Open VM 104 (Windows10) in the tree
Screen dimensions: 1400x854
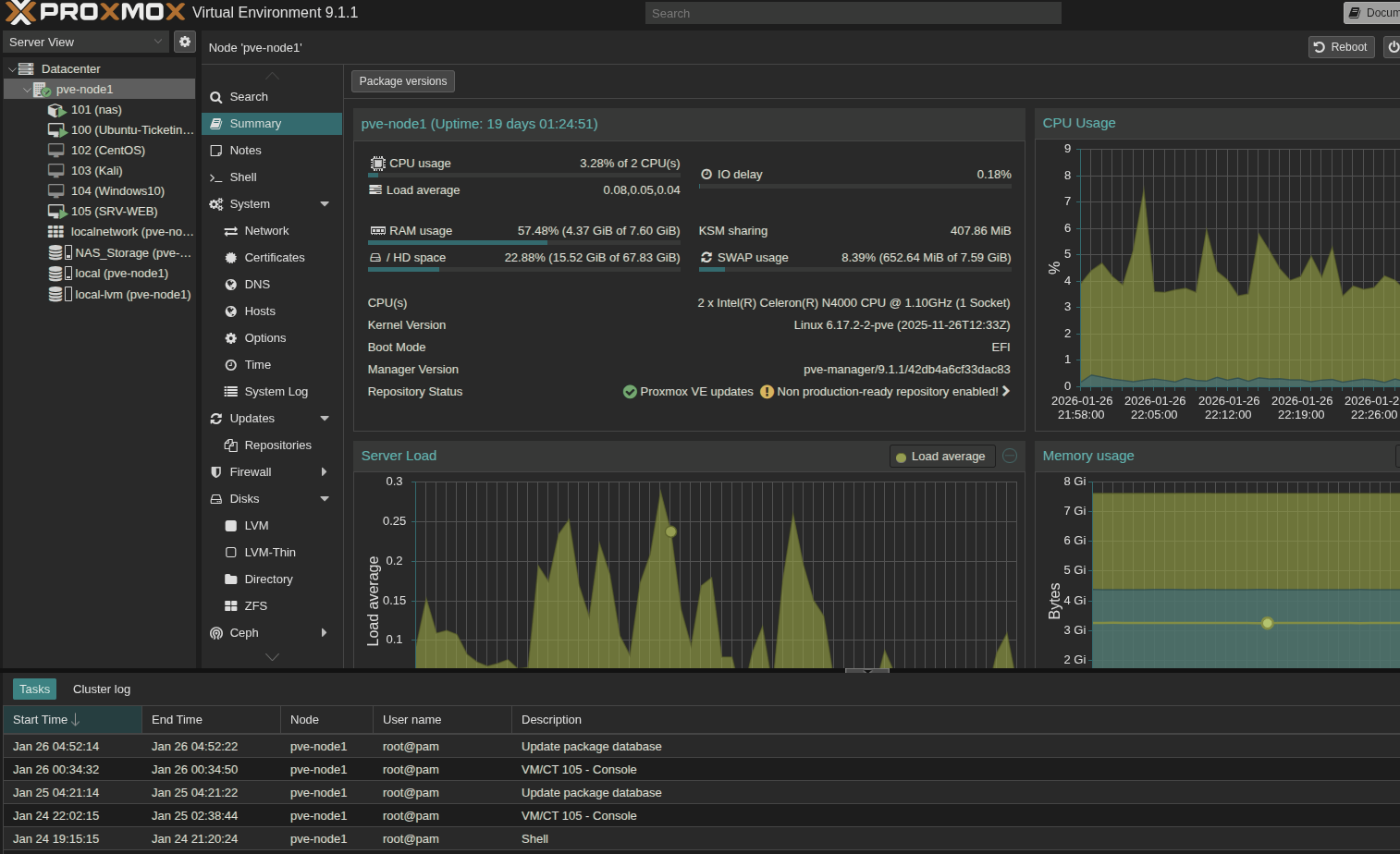117,191
